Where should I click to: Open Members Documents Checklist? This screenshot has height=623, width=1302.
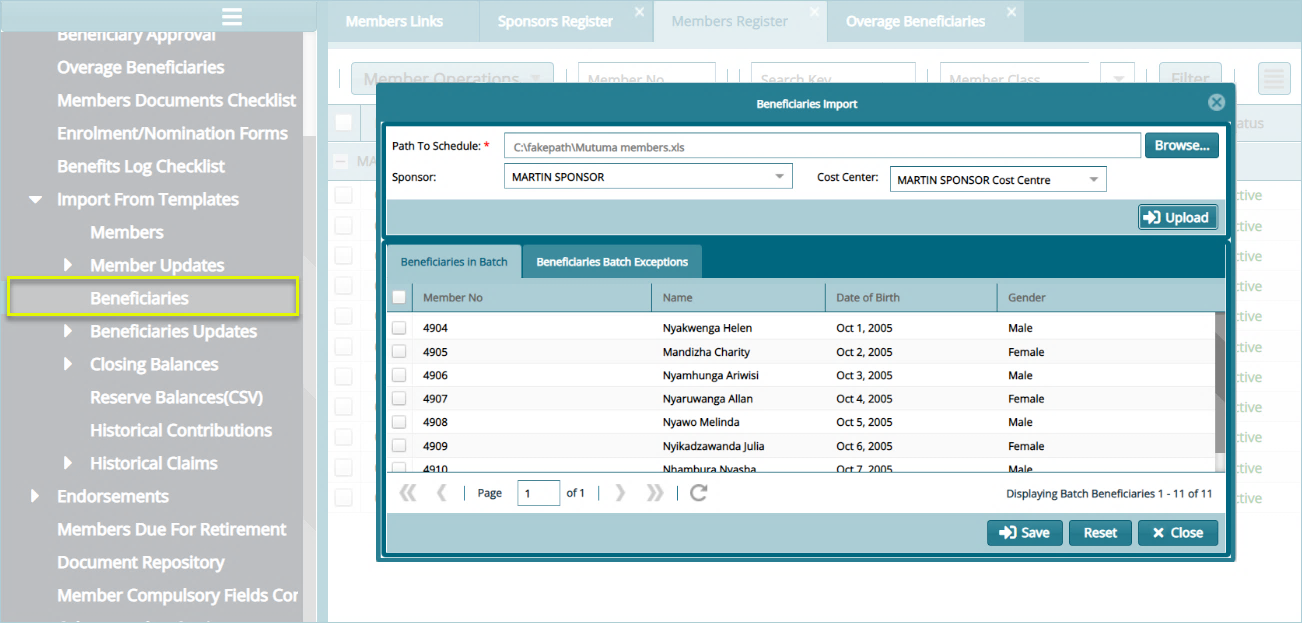[177, 100]
